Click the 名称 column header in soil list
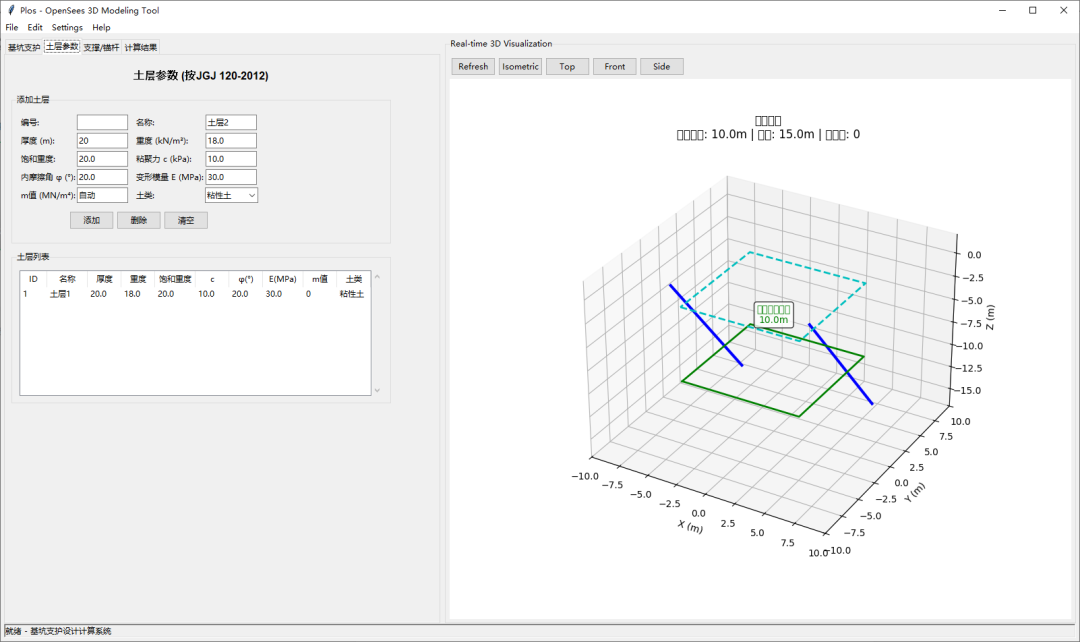The height and width of the screenshot is (642, 1080). [x=67, y=279]
